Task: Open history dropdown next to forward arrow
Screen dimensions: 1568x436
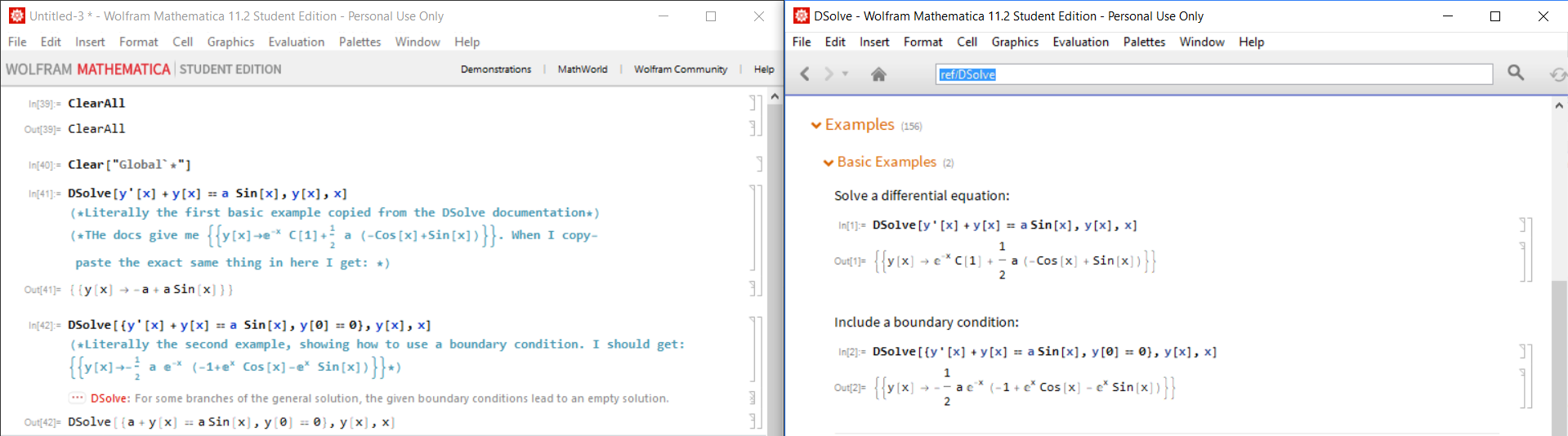Action: click(x=845, y=74)
